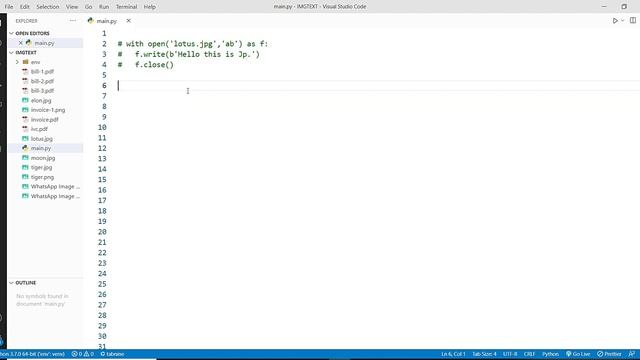Change file encoding UTF-8
This screenshot has width=640, height=360.
[x=510, y=354]
